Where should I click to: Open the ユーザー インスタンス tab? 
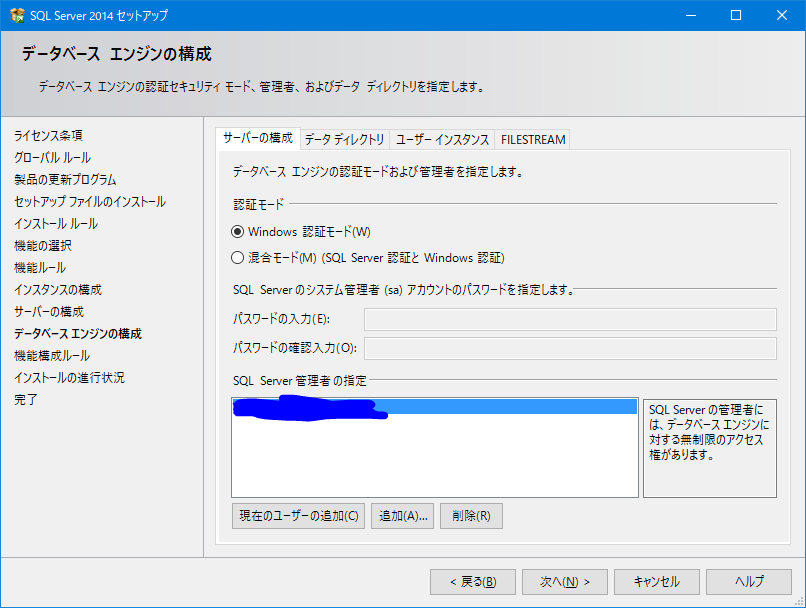click(442, 140)
